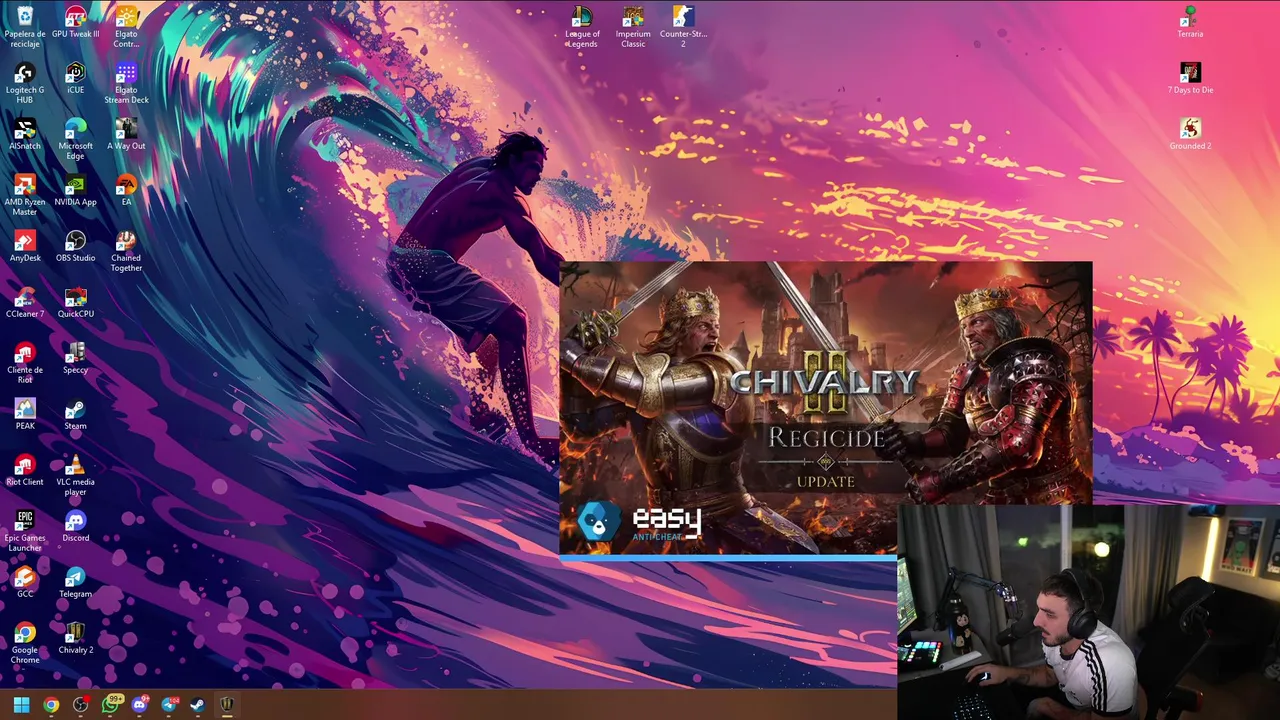Open Terraria desktop shortcut
This screenshot has width=1280, height=720.
tap(1190, 22)
